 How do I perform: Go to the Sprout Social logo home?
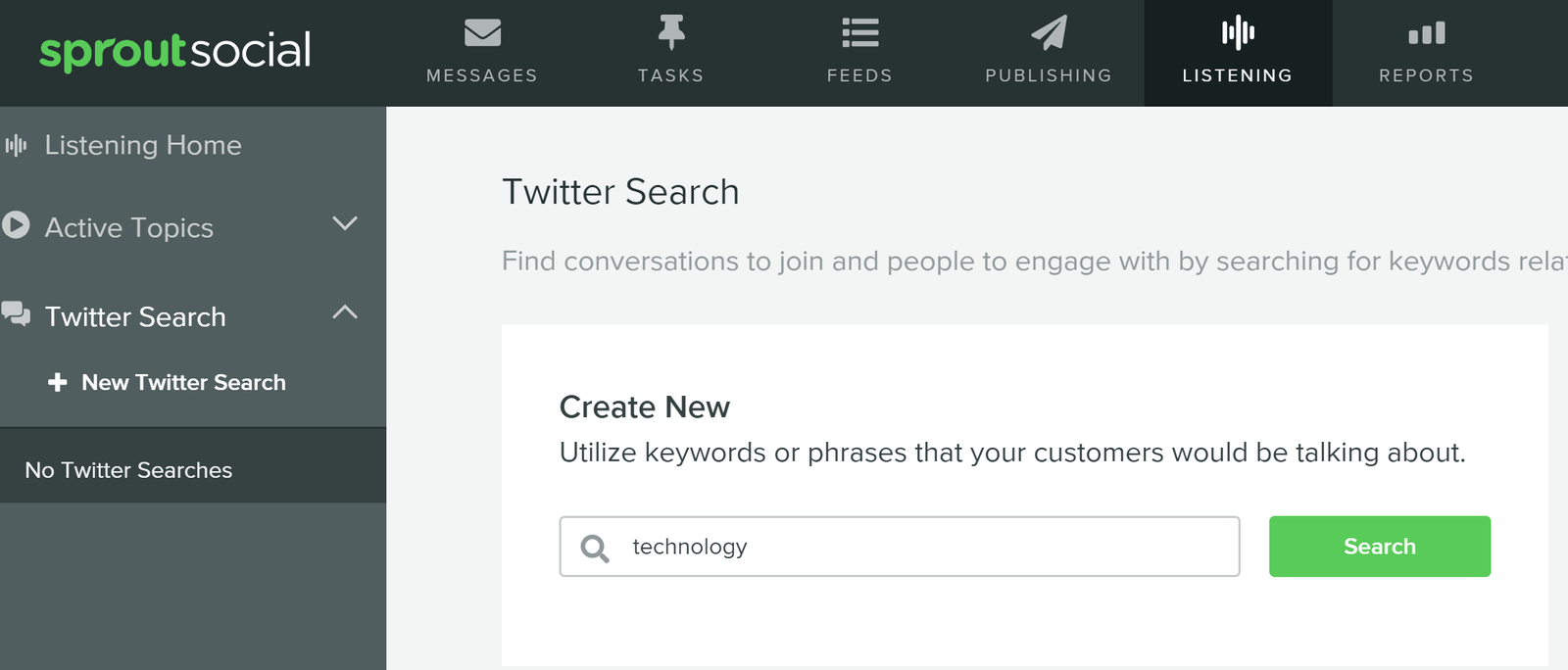(175, 51)
